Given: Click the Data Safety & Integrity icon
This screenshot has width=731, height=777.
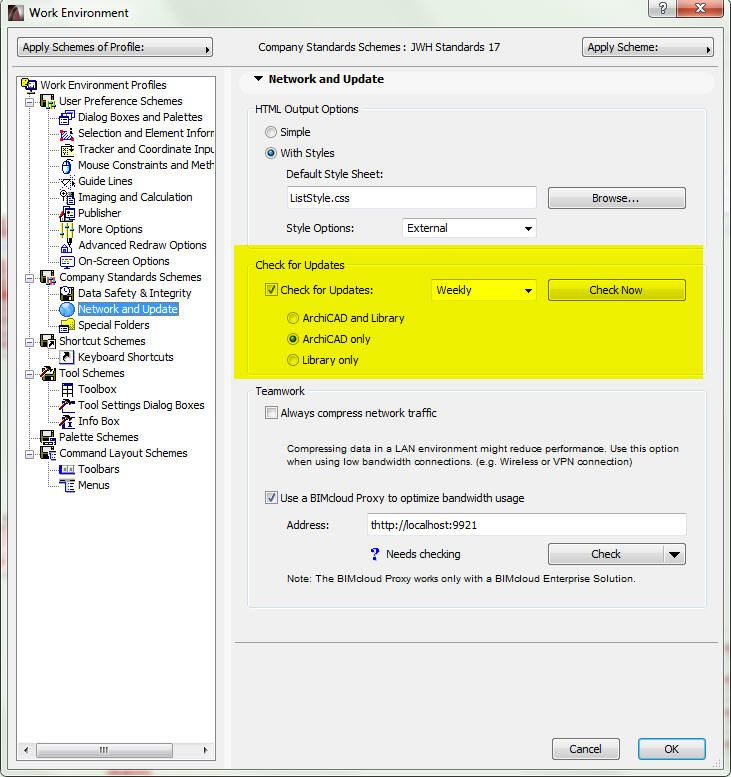Looking at the screenshot, I should pos(66,293).
